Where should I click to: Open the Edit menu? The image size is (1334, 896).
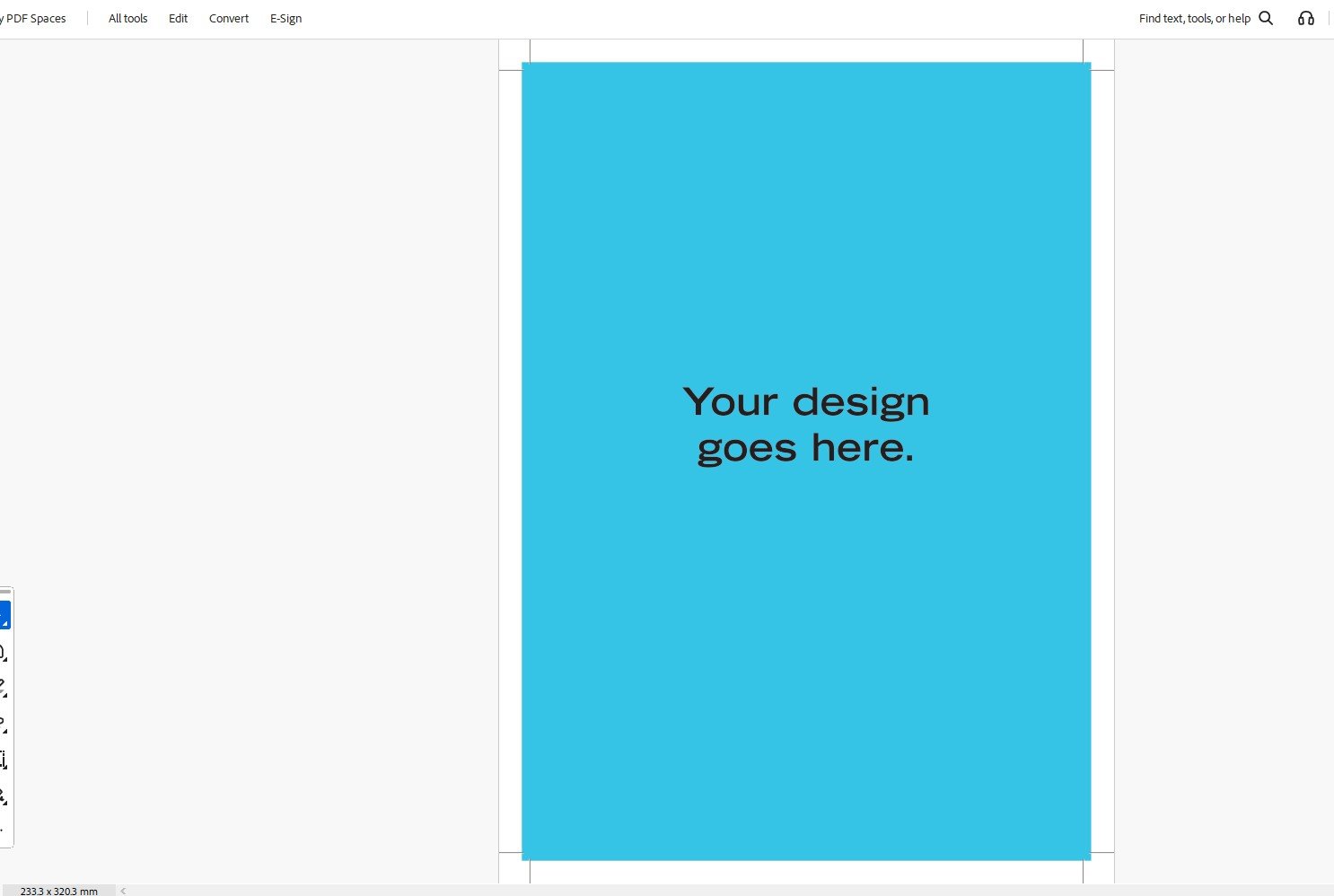tap(178, 18)
